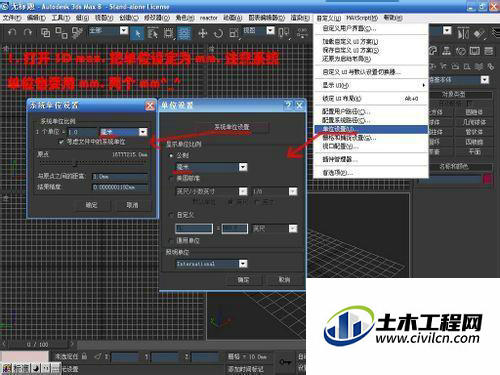Click the Tube object button
Screen dimensions: 500x375
pos(474,132)
